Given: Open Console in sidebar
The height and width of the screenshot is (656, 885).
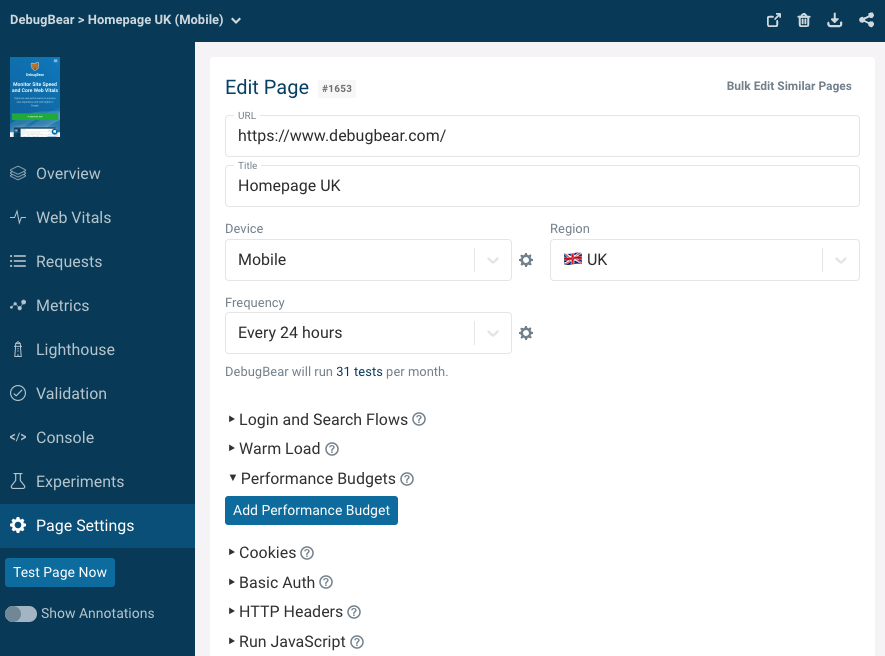Looking at the screenshot, I should pos(97,438).
